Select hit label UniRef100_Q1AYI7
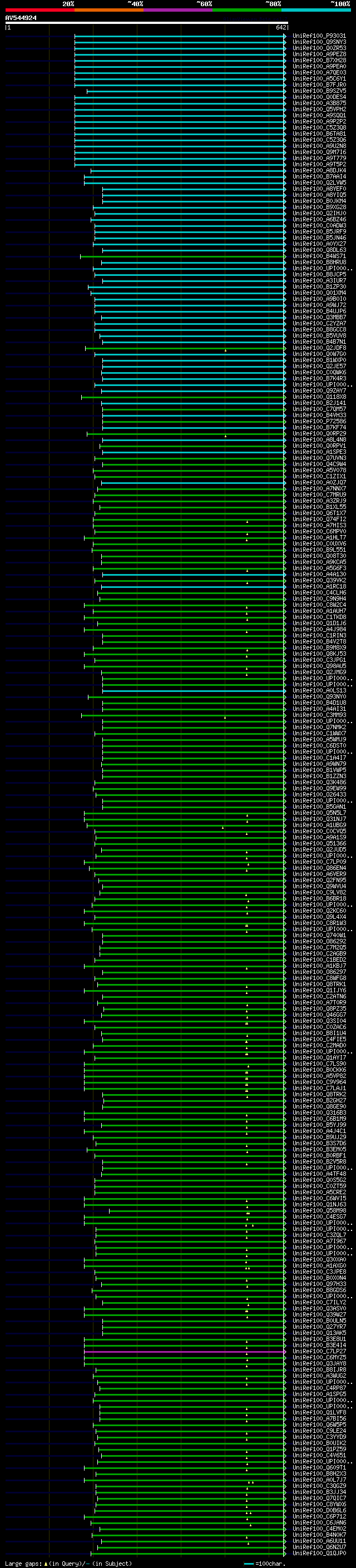 (319, 1058)
